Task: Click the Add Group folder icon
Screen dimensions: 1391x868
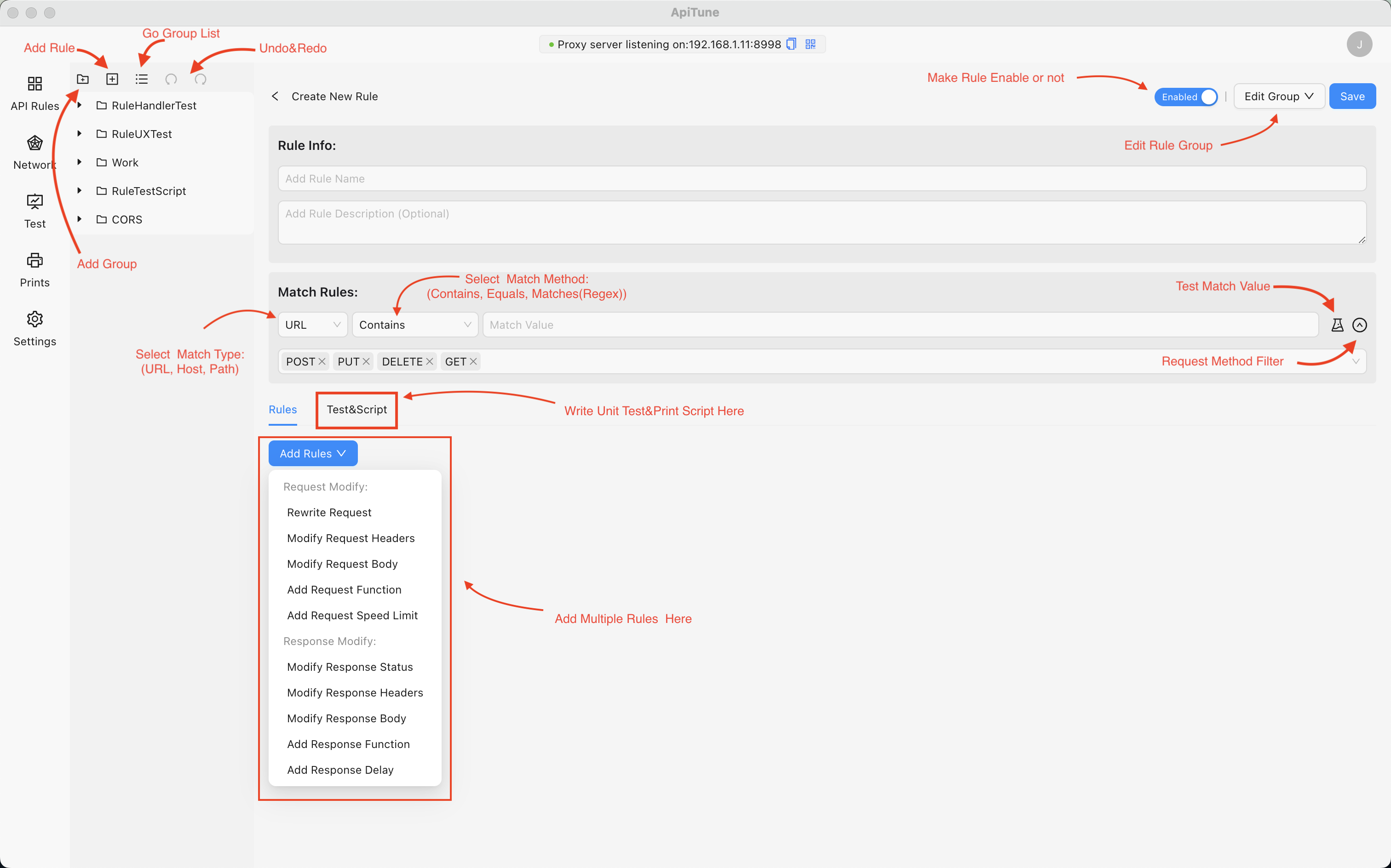Action: click(83, 79)
